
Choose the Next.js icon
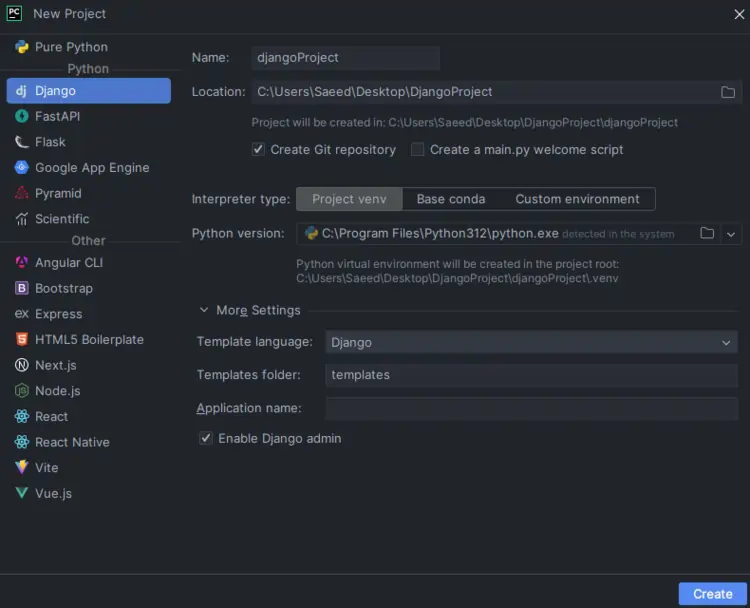pyautogui.click(x=22, y=365)
